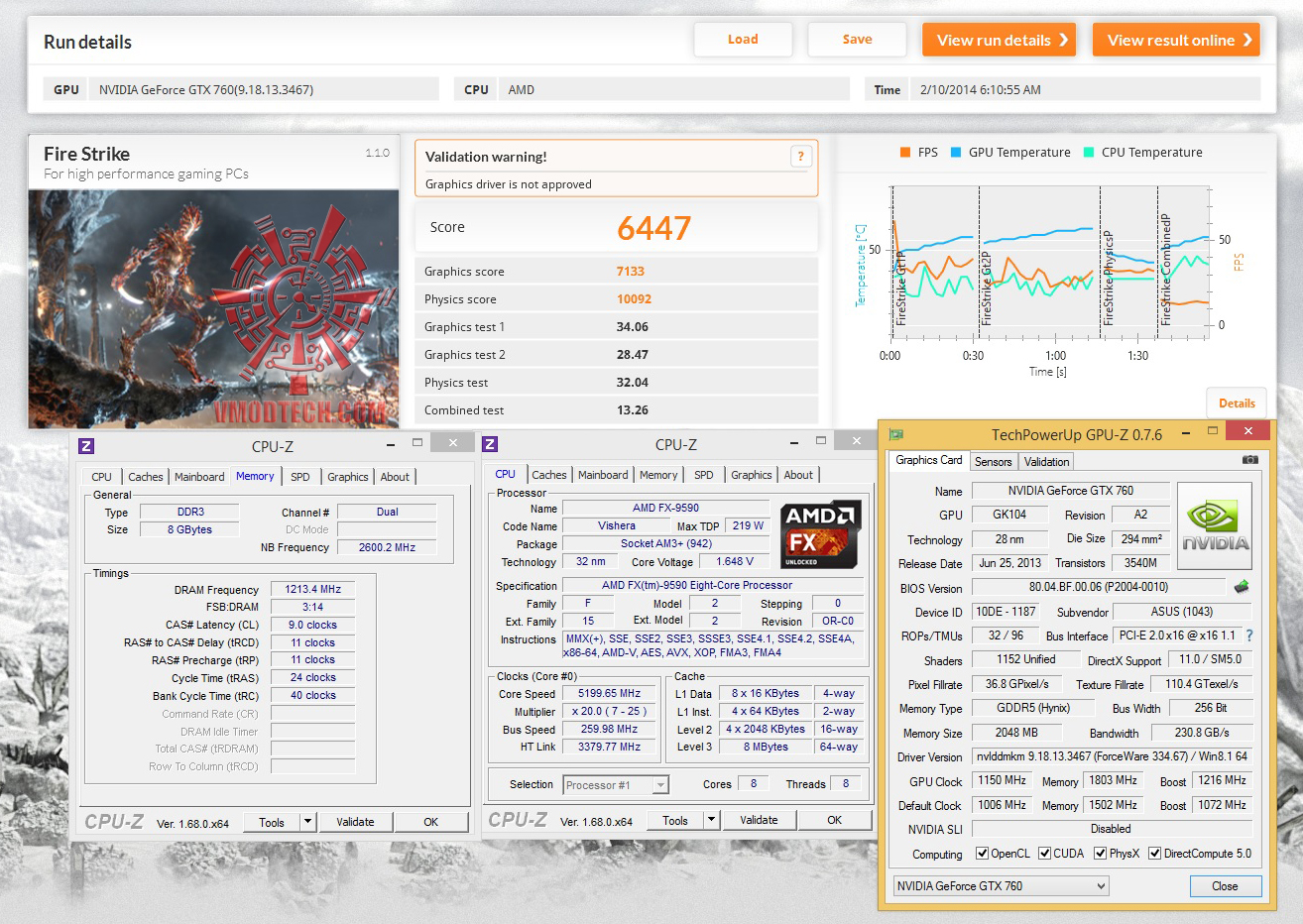Image resolution: width=1303 pixels, height=924 pixels.
Task: Click the GPU-Z screenshot camera icon
Action: [x=1250, y=460]
